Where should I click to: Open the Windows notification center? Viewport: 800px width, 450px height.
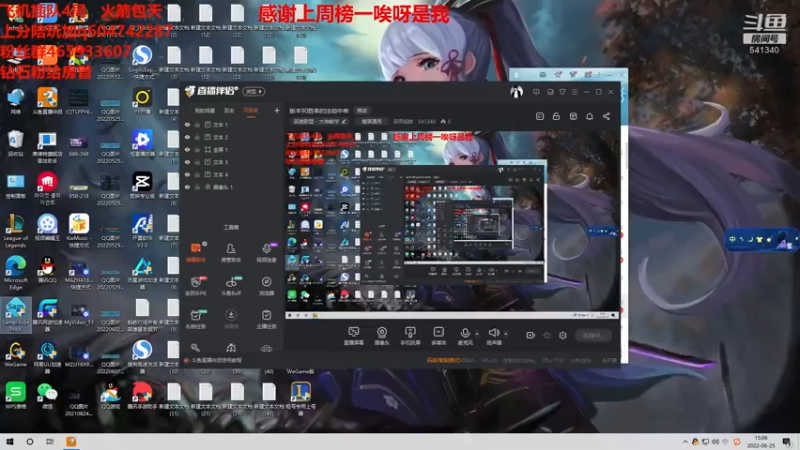[787, 442]
